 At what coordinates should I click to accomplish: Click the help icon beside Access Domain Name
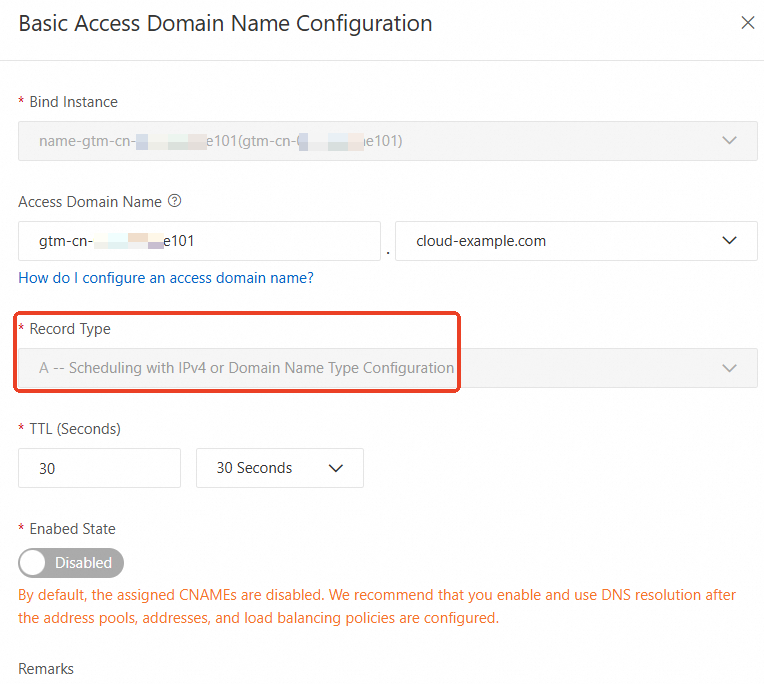coord(175,201)
